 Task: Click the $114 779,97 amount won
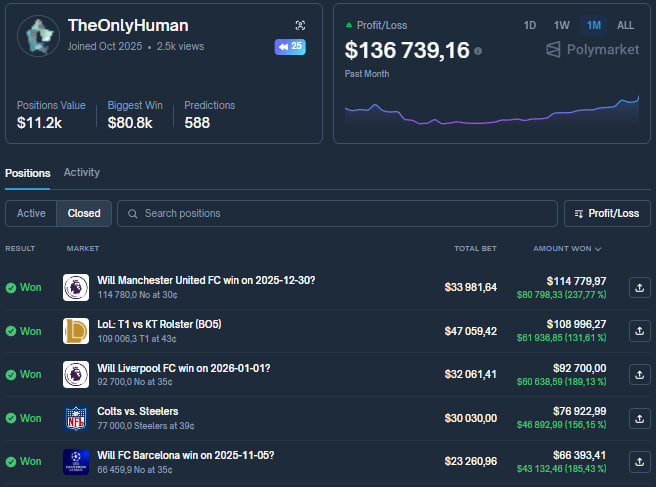[x=576, y=281]
